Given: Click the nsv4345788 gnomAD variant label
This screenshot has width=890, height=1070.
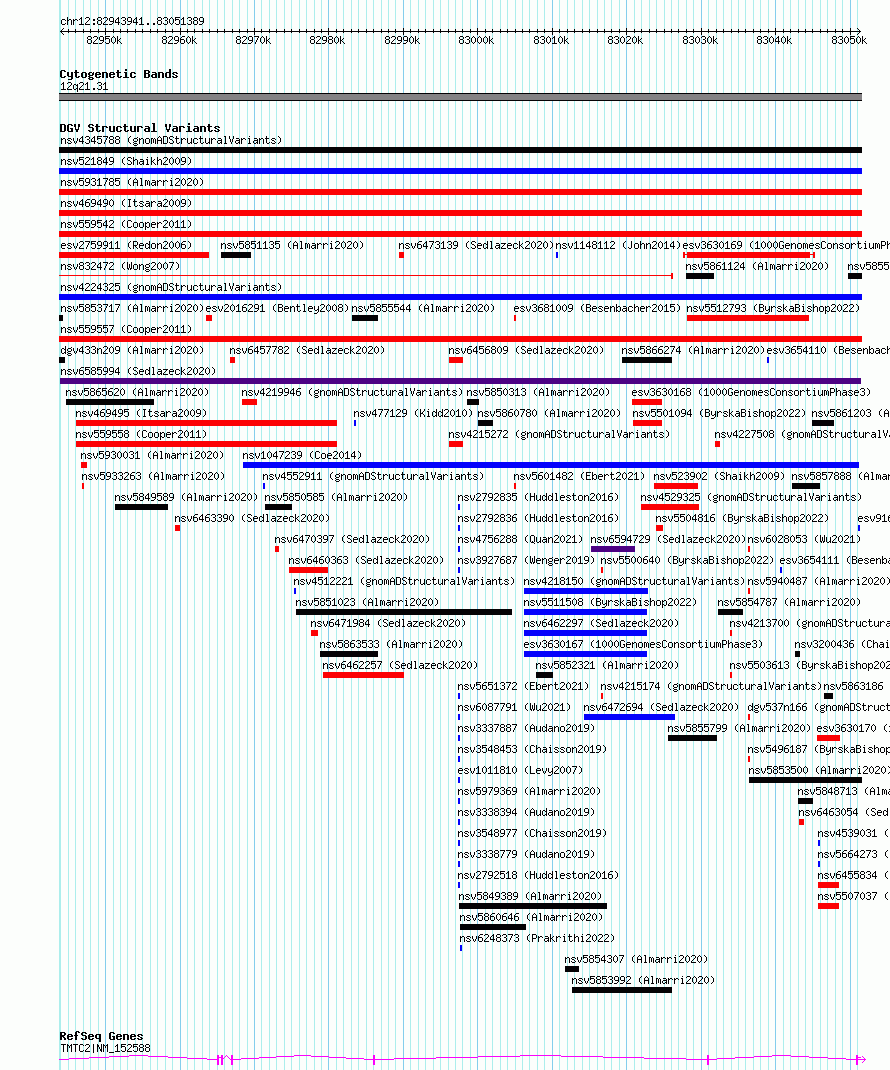Looking at the screenshot, I should (171, 140).
